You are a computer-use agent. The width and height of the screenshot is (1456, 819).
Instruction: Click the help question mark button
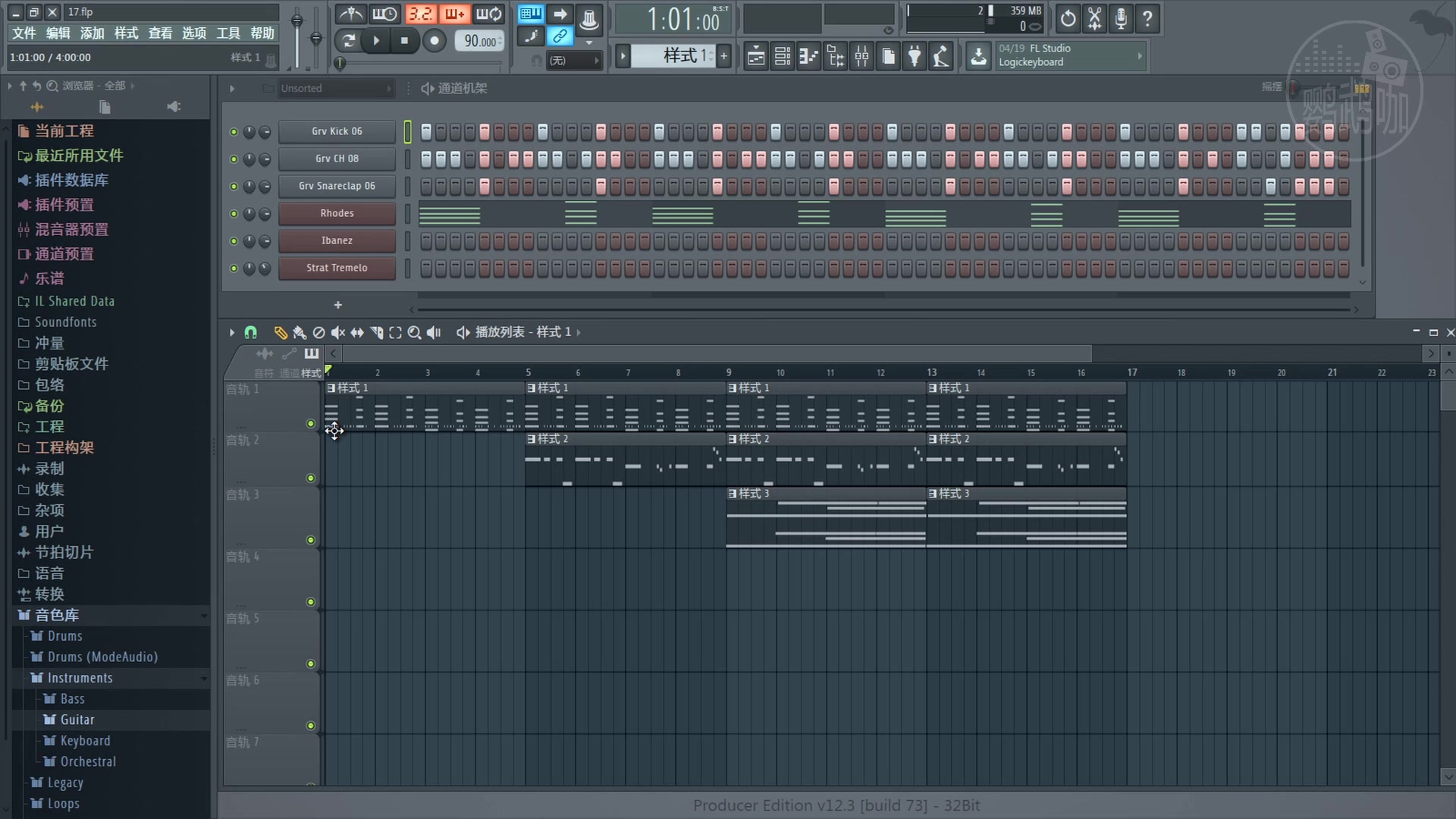point(1147,19)
